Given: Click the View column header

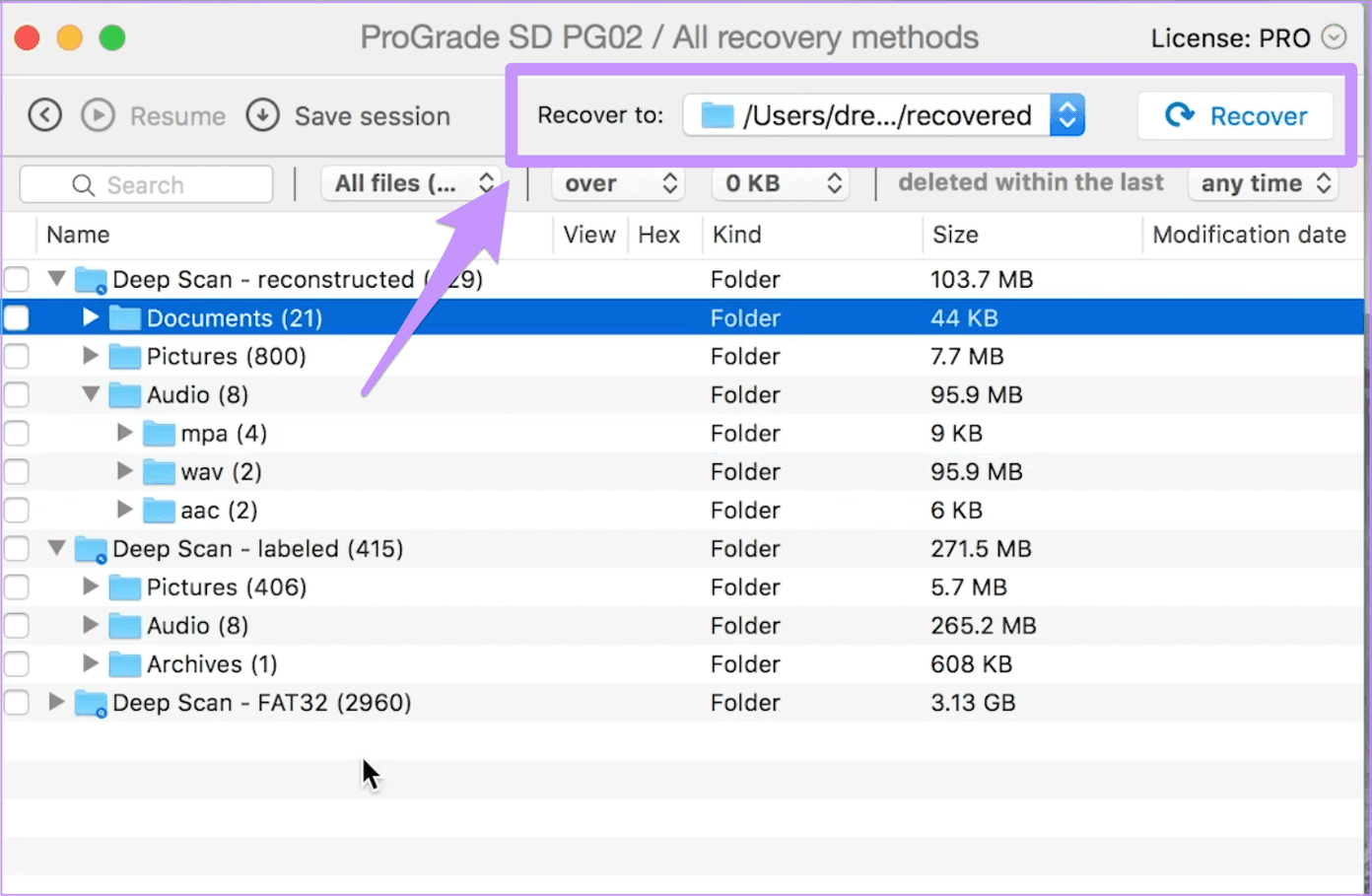Looking at the screenshot, I should coord(589,235).
